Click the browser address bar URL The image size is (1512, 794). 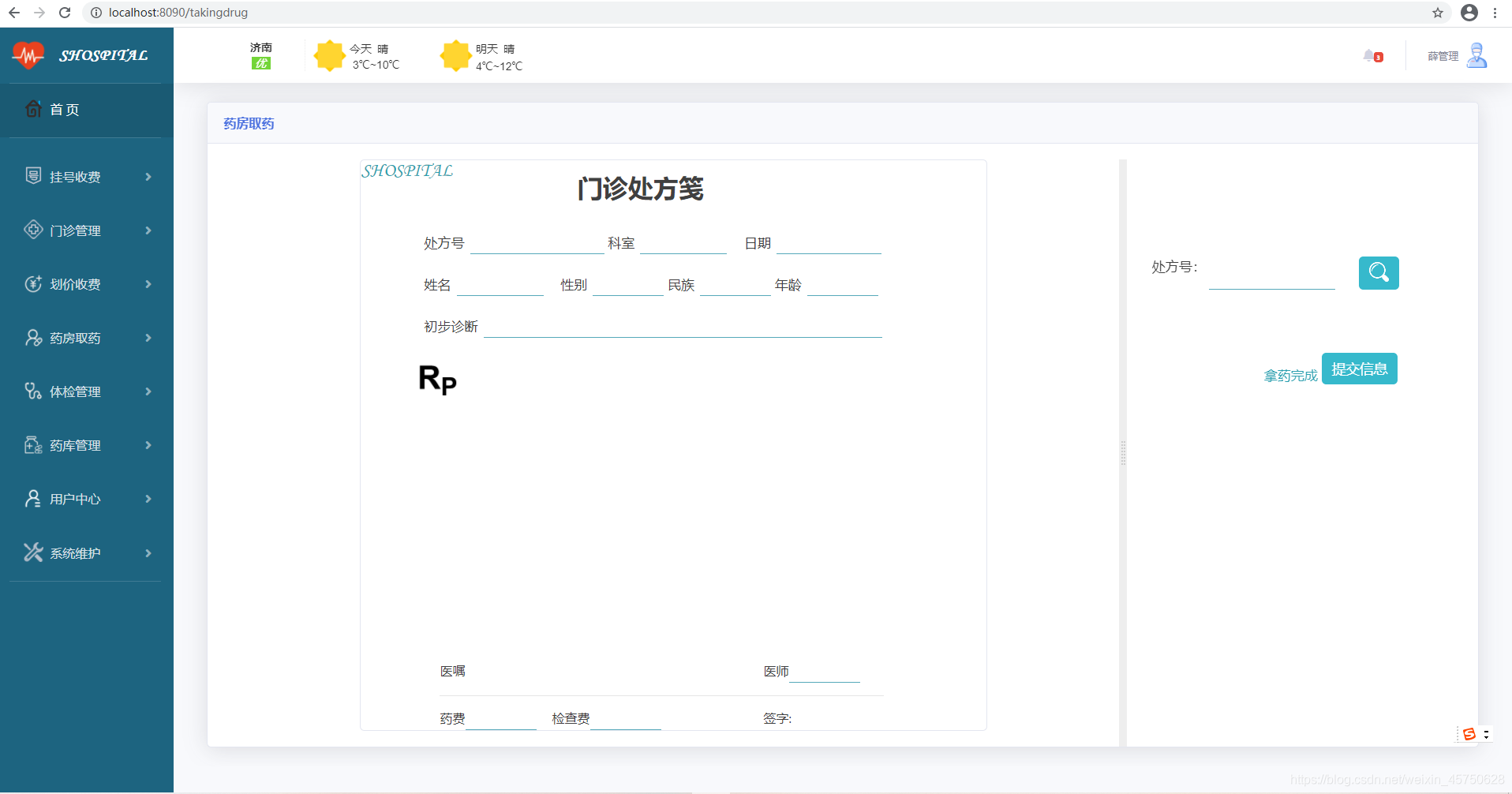pos(178,13)
